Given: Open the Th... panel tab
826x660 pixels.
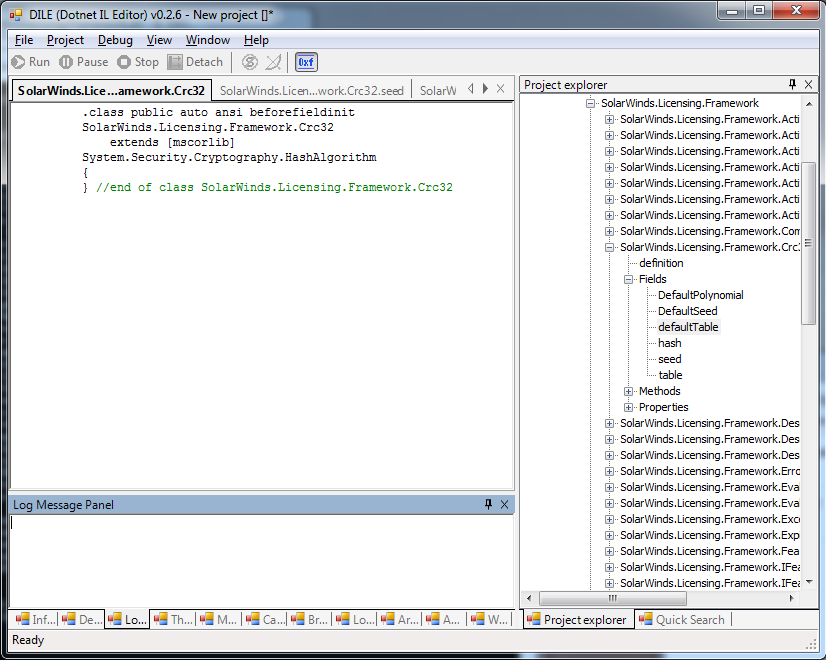Looking at the screenshot, I should (173, 619).
